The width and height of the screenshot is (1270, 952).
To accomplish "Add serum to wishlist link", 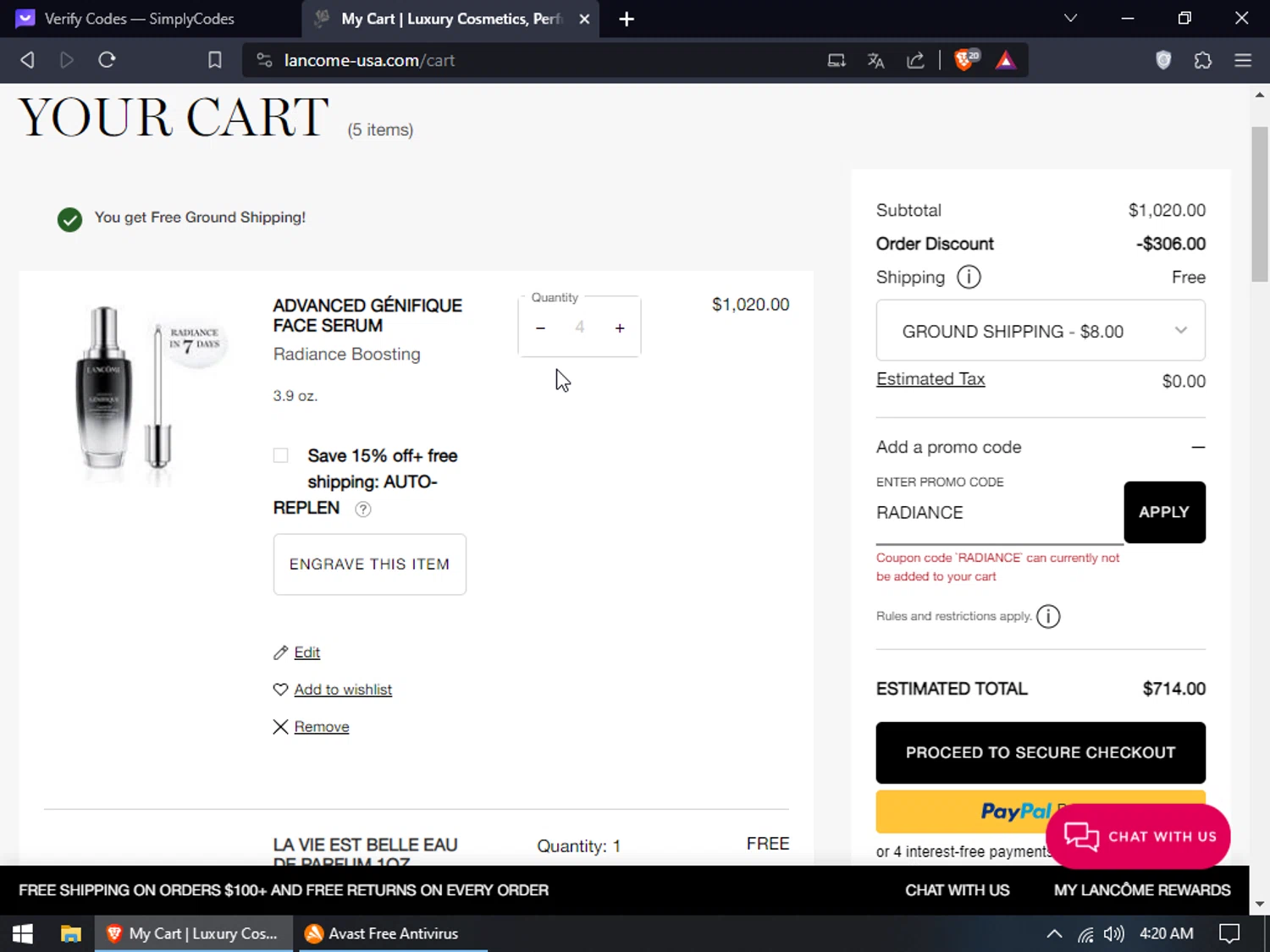I will coord(343,690).
